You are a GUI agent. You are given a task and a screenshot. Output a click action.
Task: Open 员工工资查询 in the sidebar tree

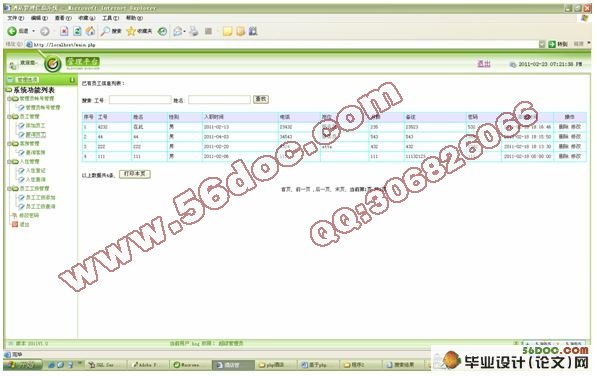(x=40, y=207)
